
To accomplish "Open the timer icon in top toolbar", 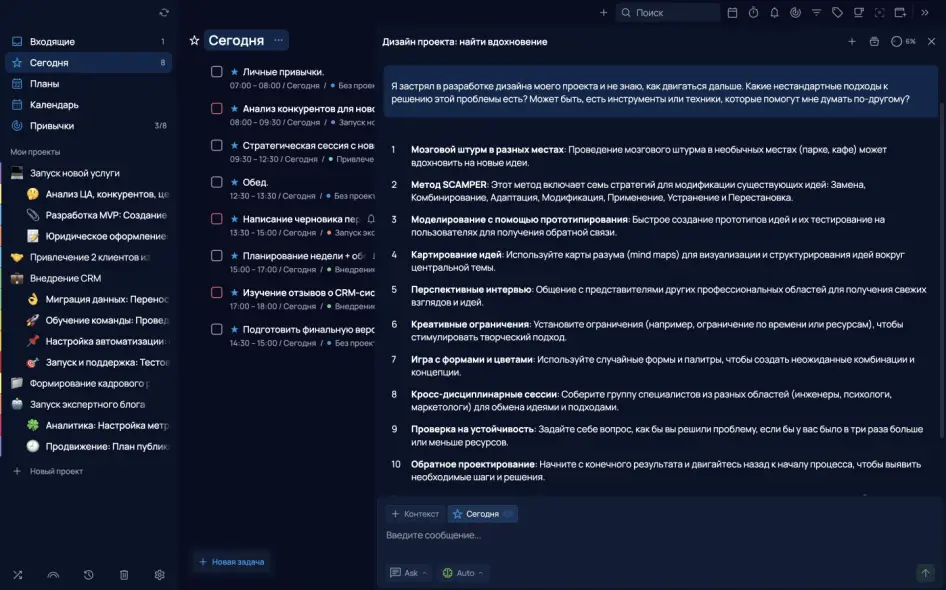I will (x=753, y=13).
